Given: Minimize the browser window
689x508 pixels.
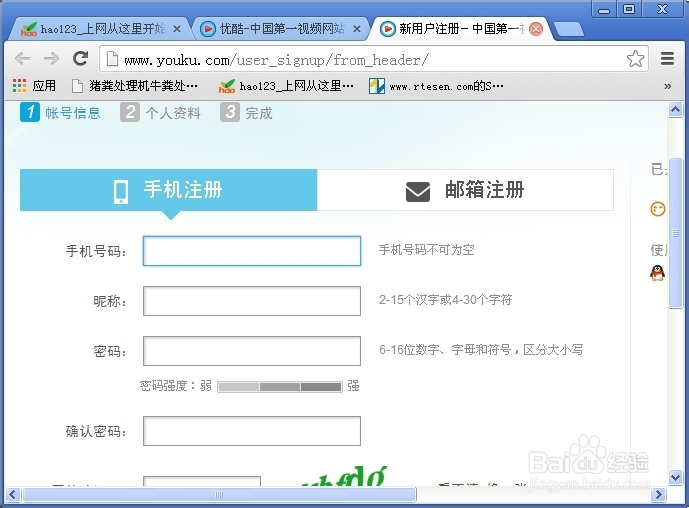Looking at the screenshot, I should point(604,9).
